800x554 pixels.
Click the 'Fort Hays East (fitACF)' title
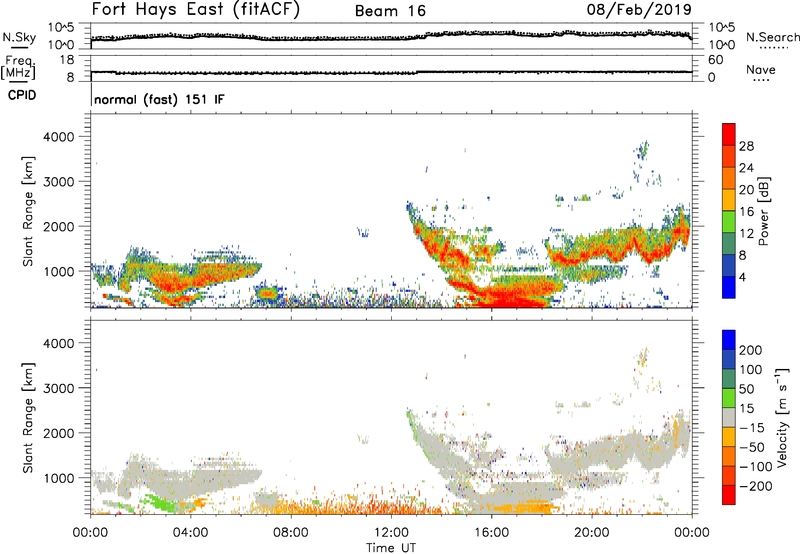click(x=196, y=9)
